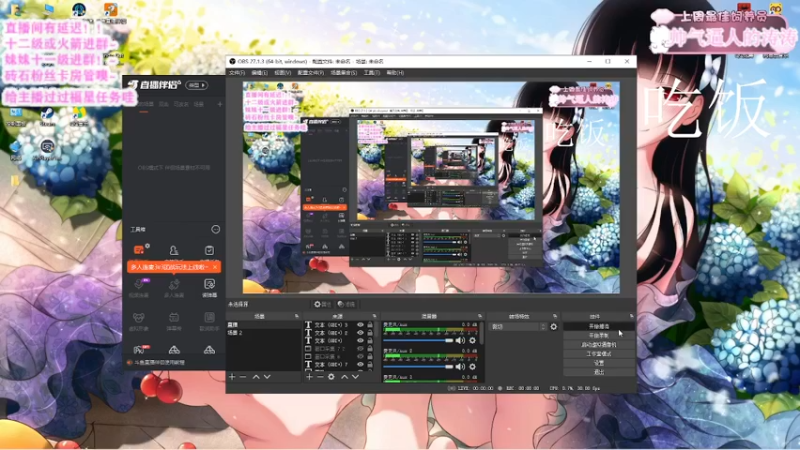
Task: Remove the selected scene with the minus icon under the 场景 list
Action: [x=243, y=377]
